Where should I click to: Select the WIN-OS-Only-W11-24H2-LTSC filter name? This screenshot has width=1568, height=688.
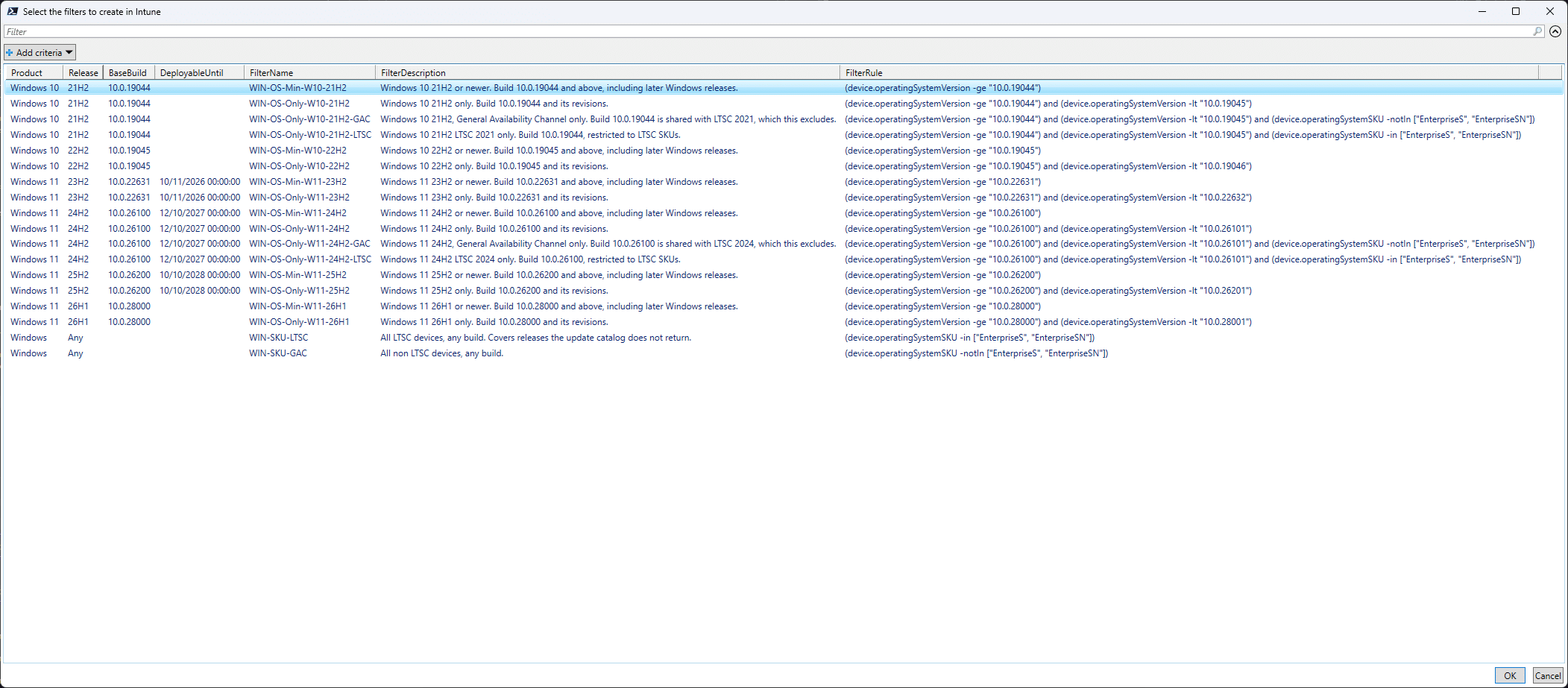310,259
